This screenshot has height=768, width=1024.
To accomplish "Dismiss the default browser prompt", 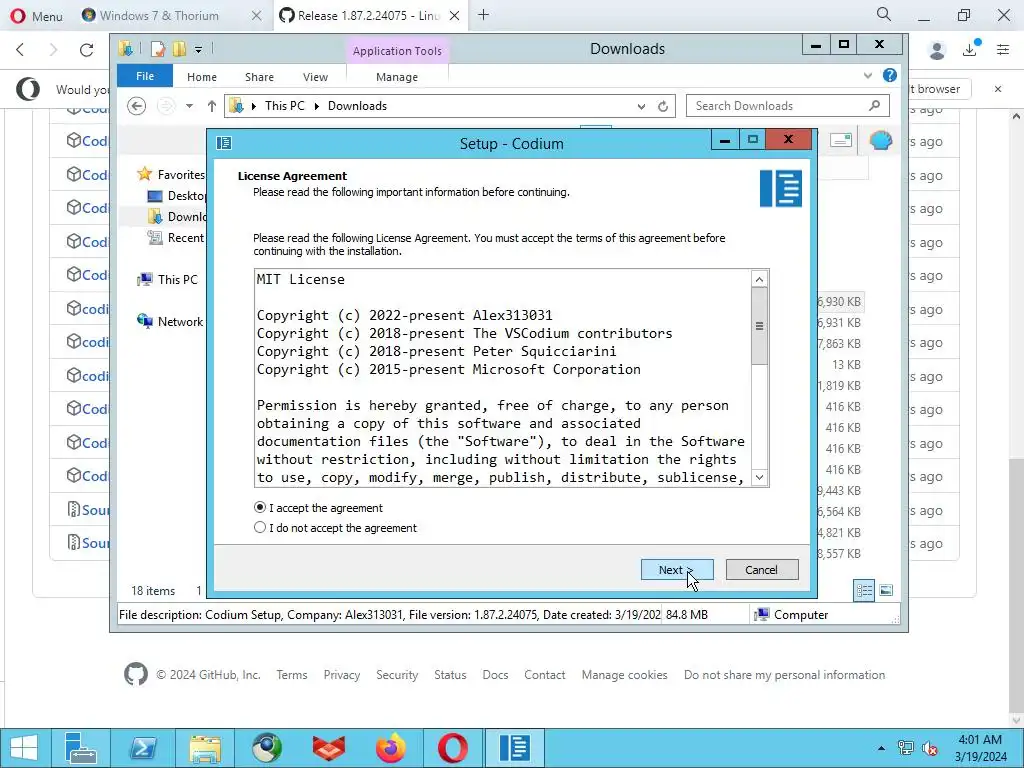I will [997, 89].
